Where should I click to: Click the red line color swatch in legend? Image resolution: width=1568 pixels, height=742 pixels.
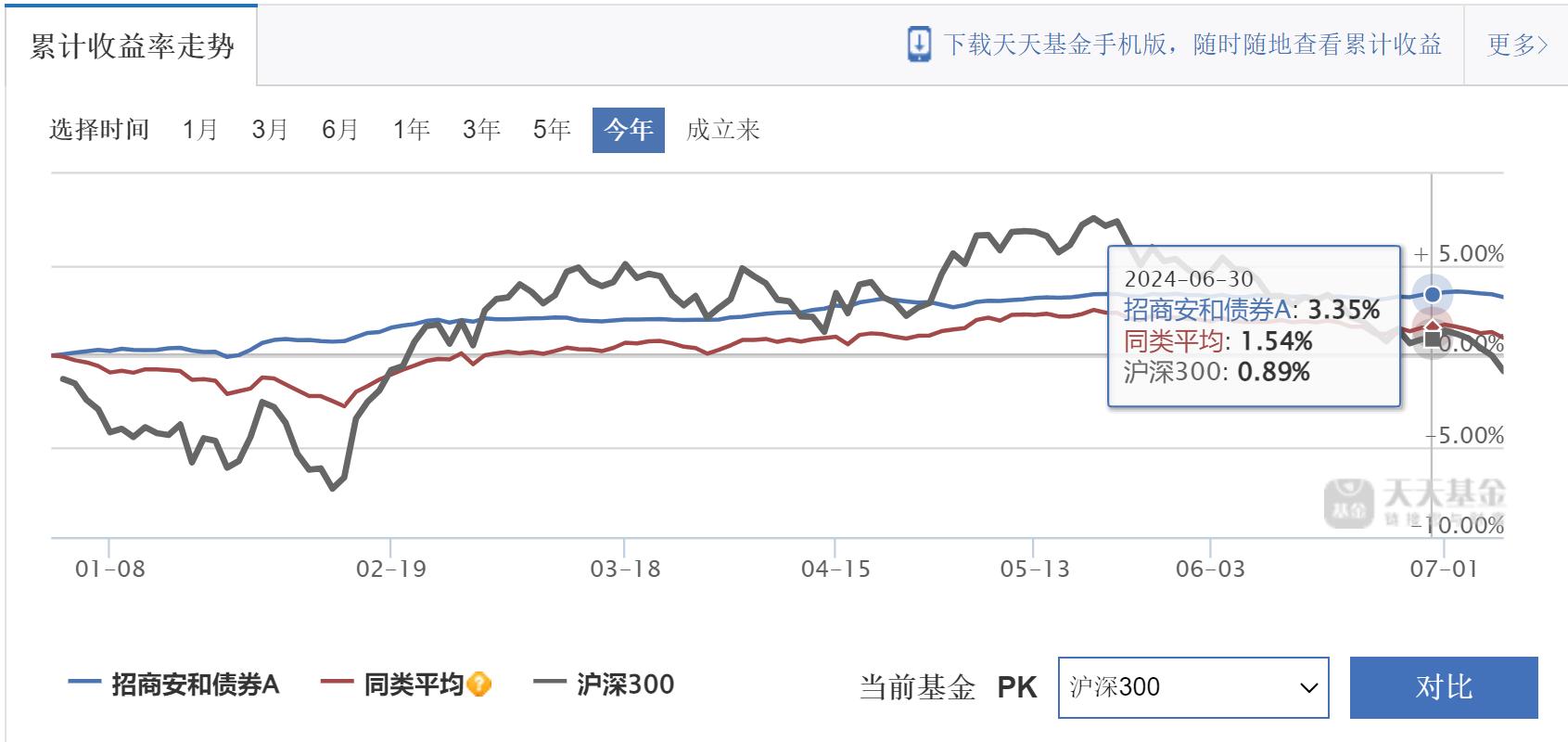click(337, 684)
